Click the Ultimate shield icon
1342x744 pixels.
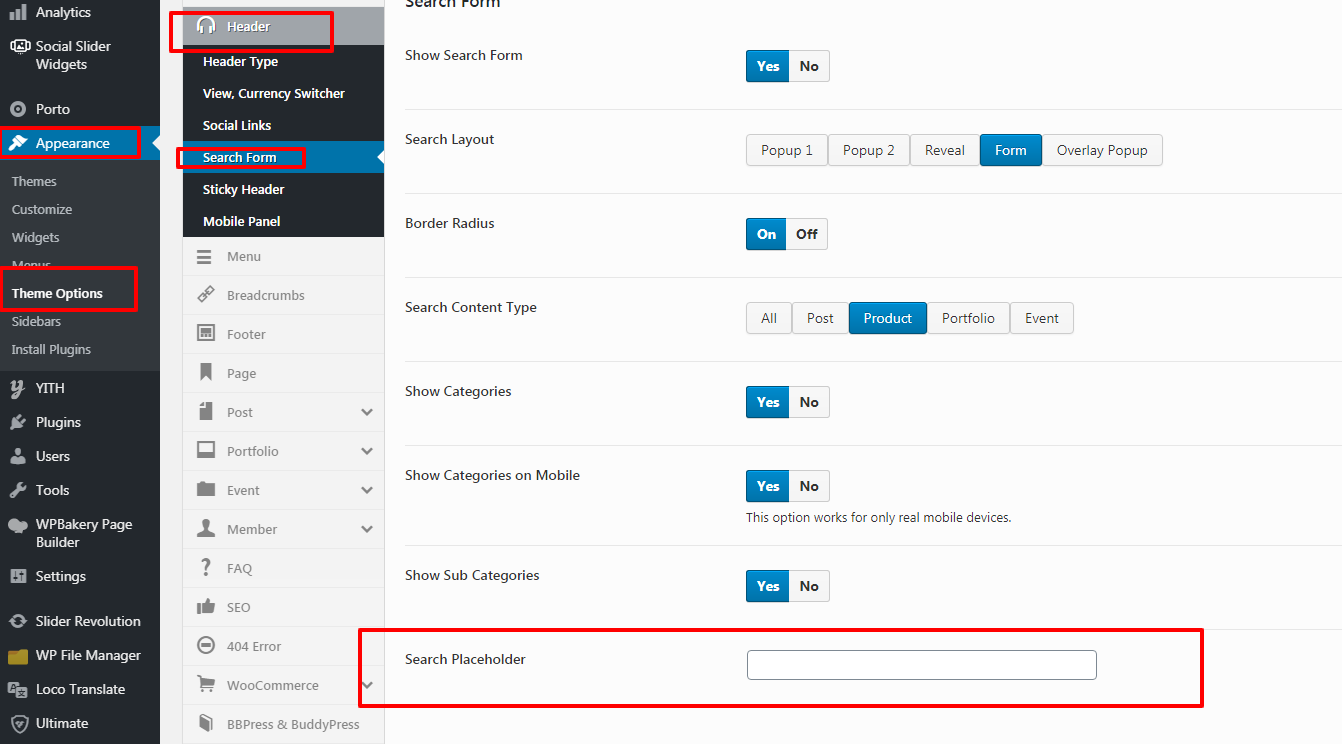(x=18, y=723)
